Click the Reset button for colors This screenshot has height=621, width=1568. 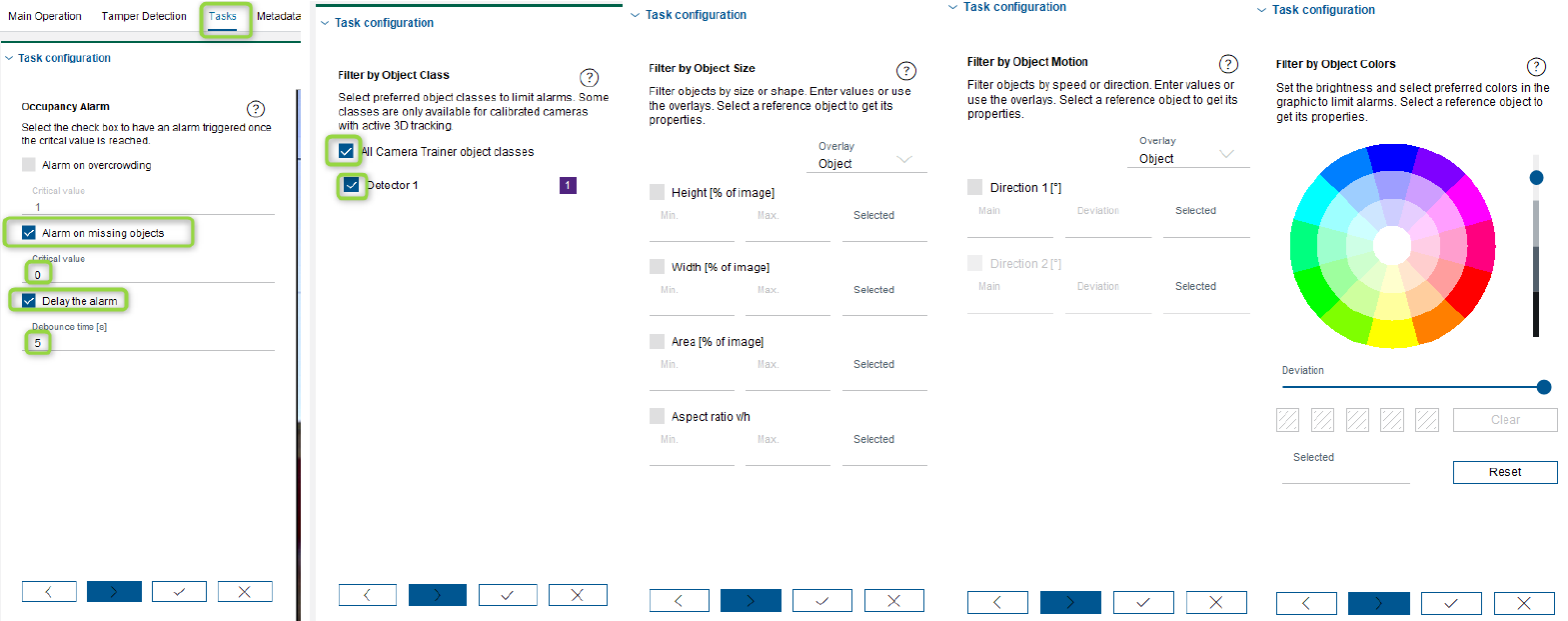pos(1504,472)
